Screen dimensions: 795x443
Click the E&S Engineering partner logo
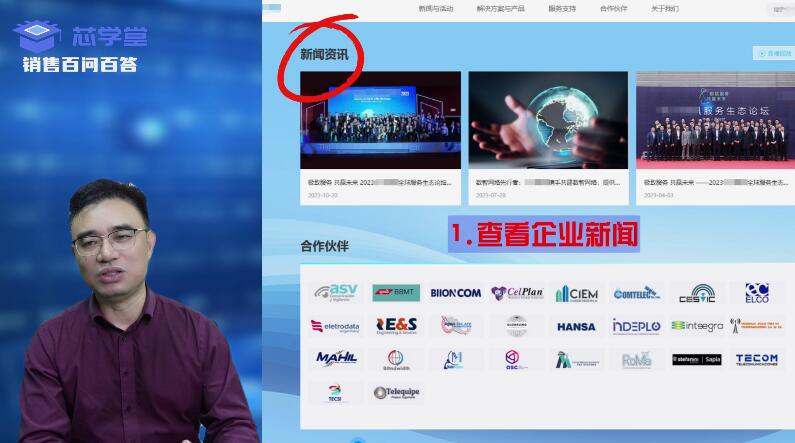pyautogui.click(x=396, y=326)
